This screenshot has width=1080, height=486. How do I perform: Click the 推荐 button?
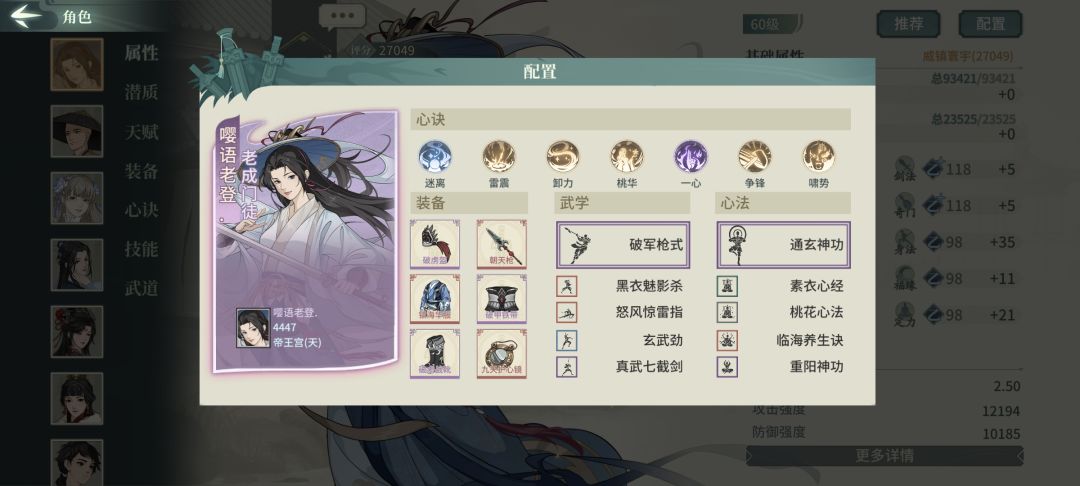coord(908,24)
